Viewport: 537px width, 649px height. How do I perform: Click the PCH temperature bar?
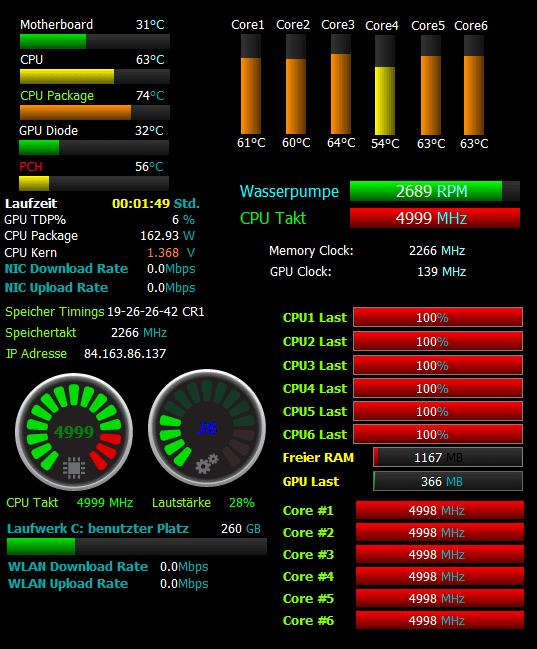[94, 183]
